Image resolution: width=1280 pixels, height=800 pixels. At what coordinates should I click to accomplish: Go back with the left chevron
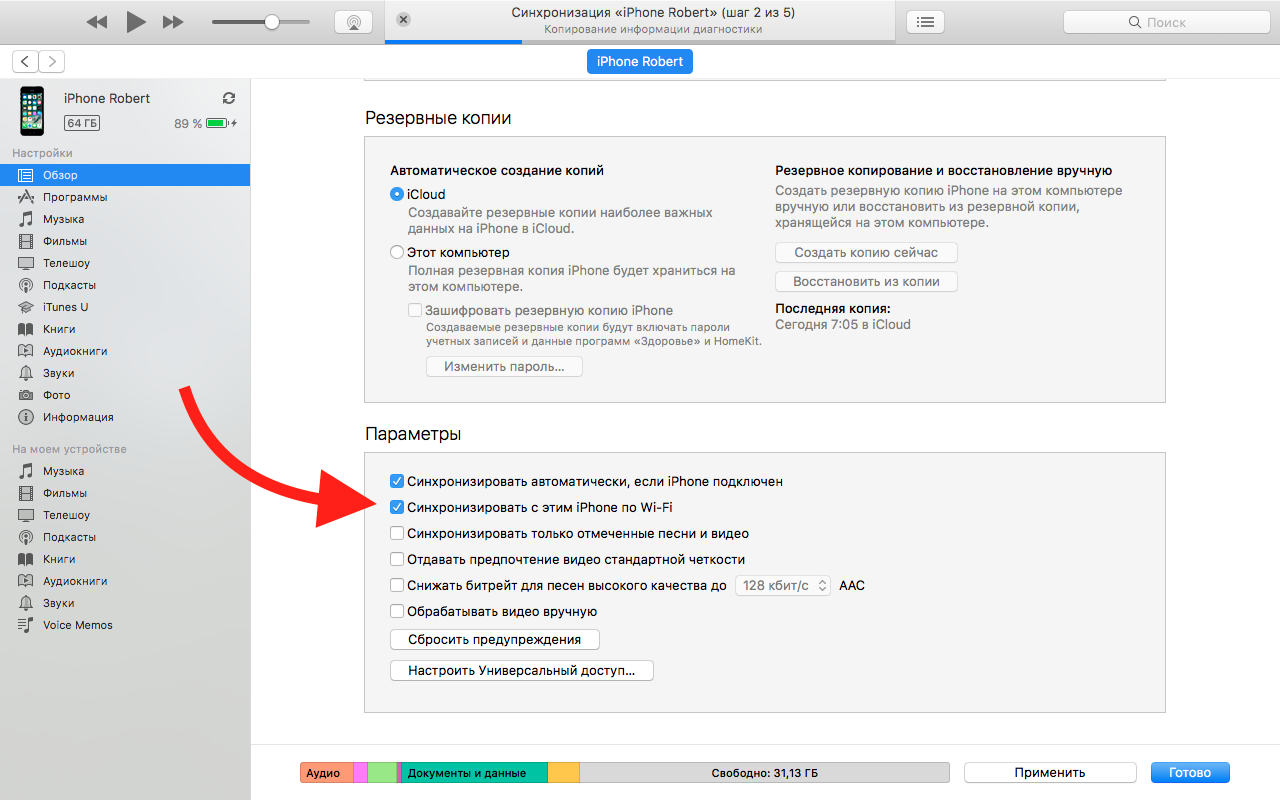click(25, 61)
